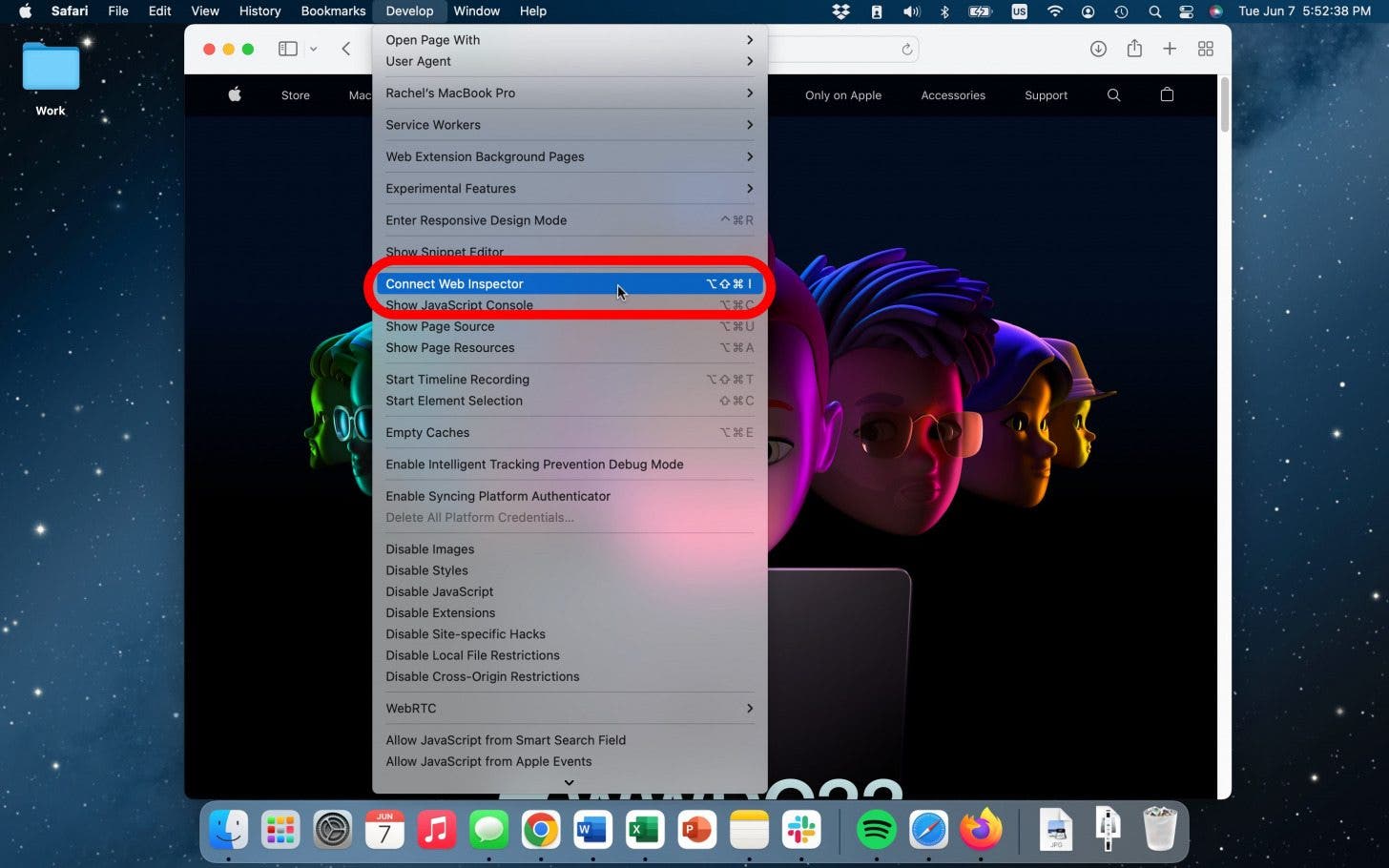Click the down arrow at menu bottom
This screenshot has height=868, width=1389.
click(x=569, y=782)
